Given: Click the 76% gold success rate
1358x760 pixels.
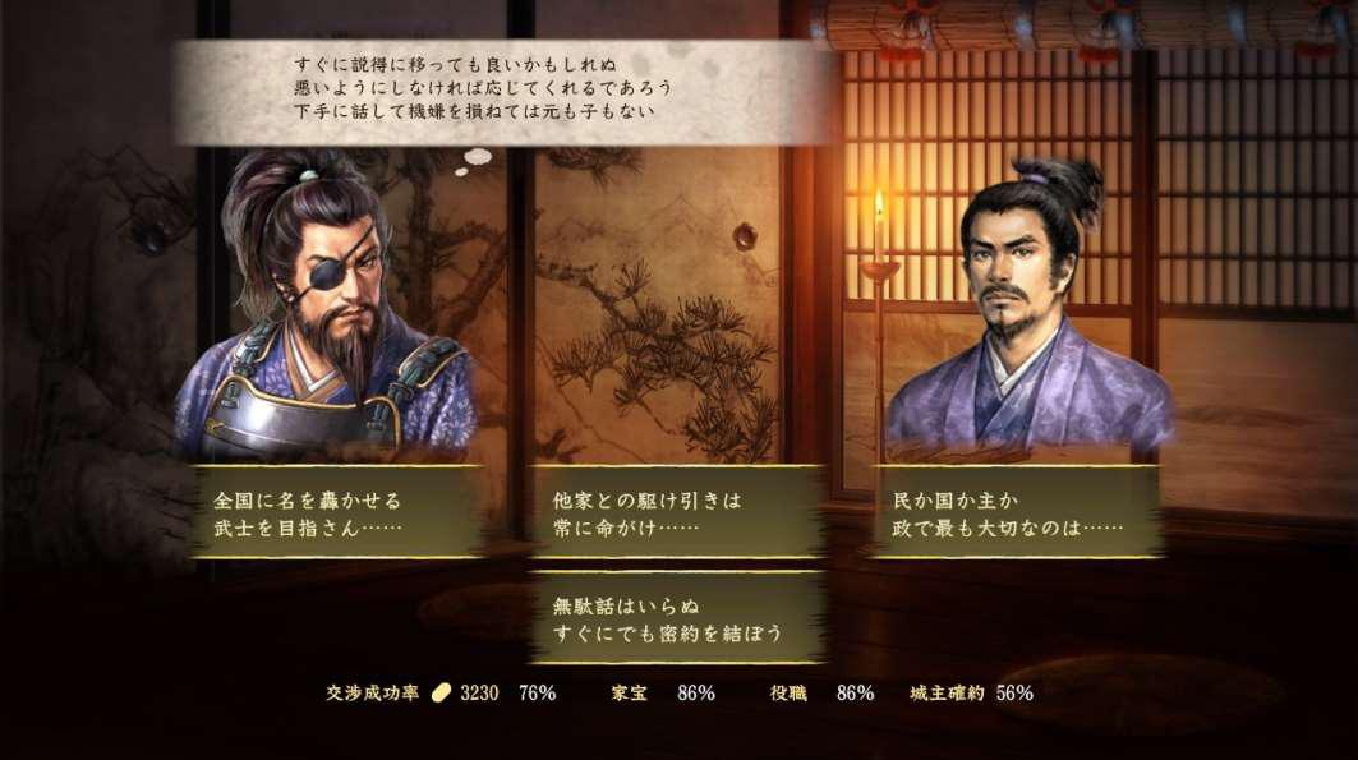Looking at the screenshot, I should (537, 692).
